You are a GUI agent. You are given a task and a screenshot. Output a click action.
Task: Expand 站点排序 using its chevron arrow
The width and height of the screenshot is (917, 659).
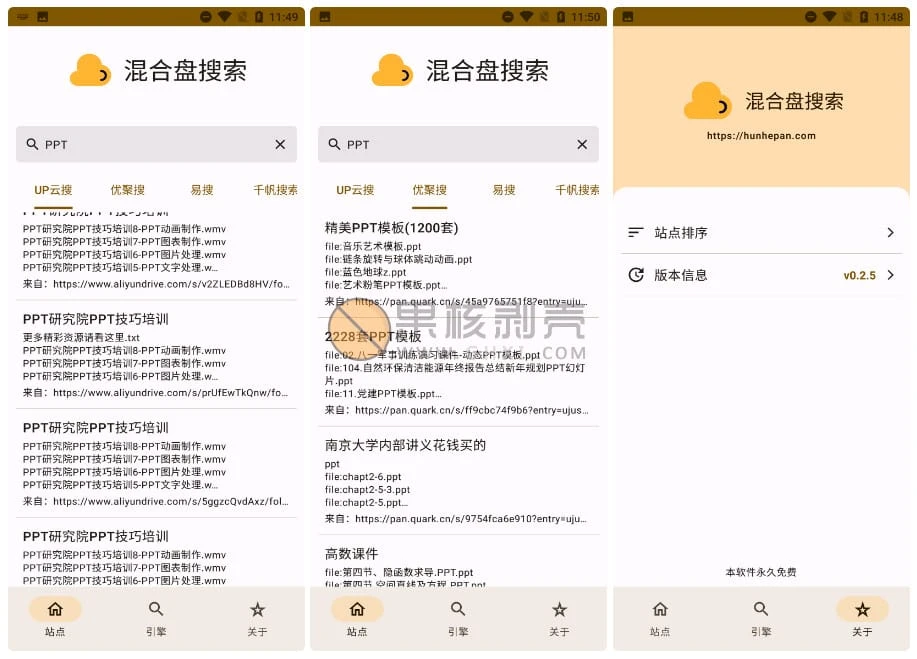[890, 232]
